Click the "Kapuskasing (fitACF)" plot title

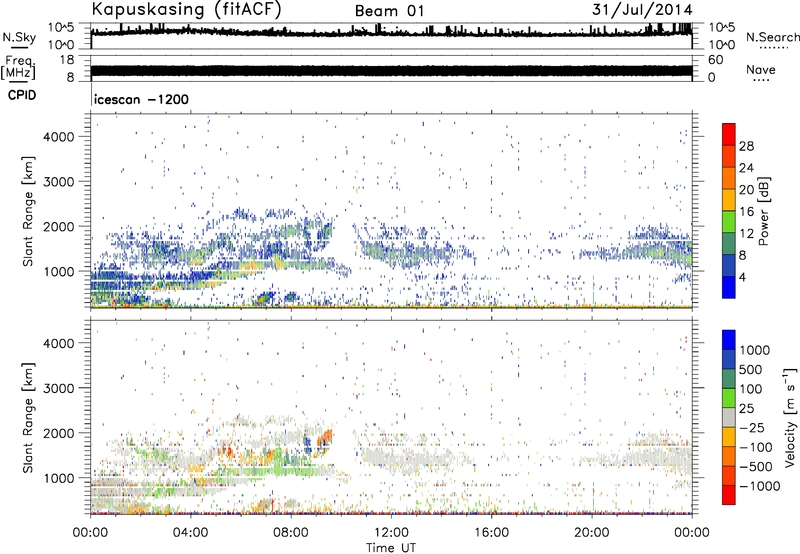(186, 9)
